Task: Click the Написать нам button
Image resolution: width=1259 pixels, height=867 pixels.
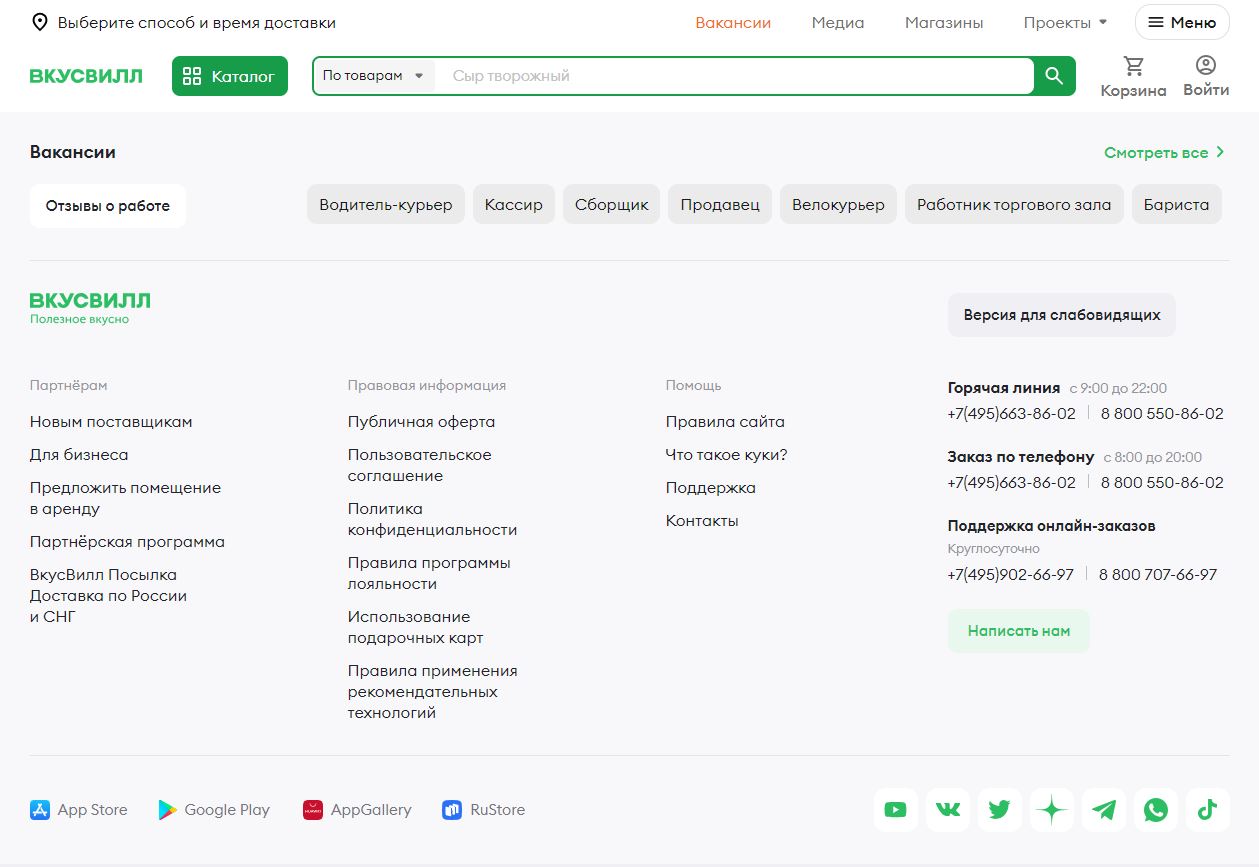Action: (1018, 631)
